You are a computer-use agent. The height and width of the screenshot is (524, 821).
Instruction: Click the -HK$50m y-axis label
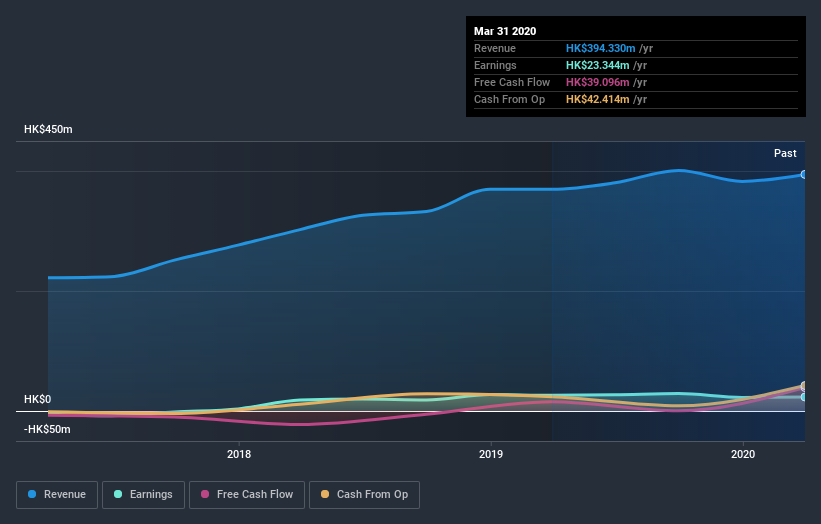[47, 429]
